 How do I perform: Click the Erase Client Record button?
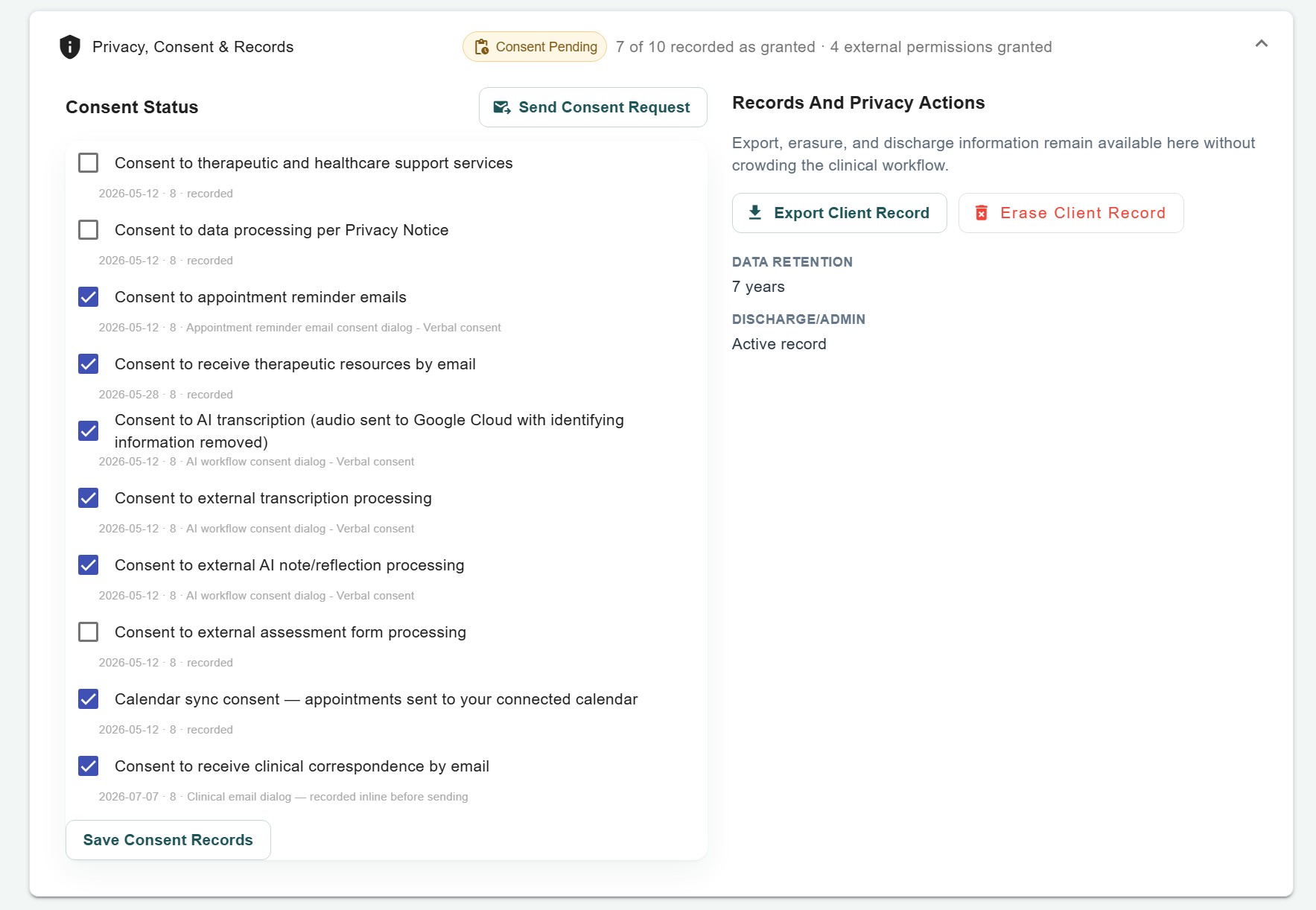coord(1071,213)
